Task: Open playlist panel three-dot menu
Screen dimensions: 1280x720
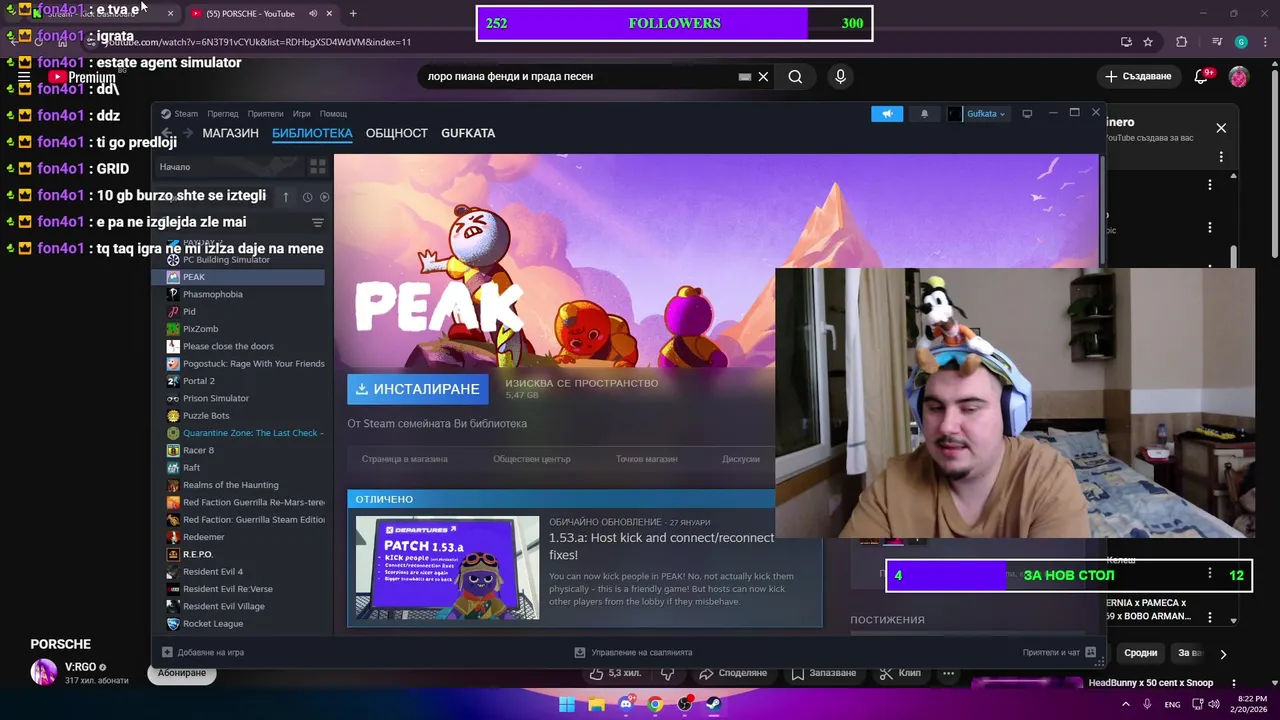Action: tap(1221, 157)
